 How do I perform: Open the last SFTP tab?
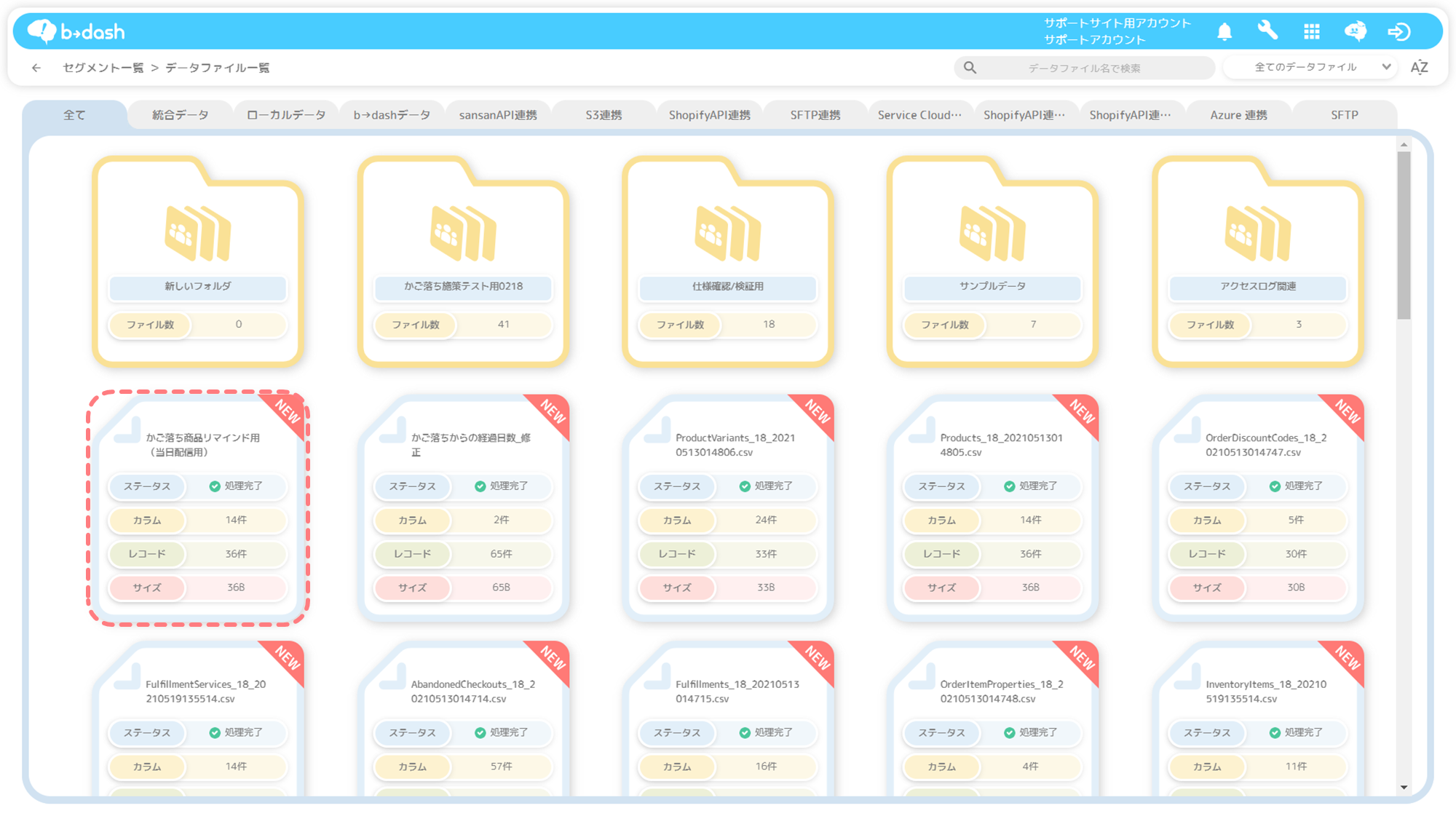(x=1345, y=115)
